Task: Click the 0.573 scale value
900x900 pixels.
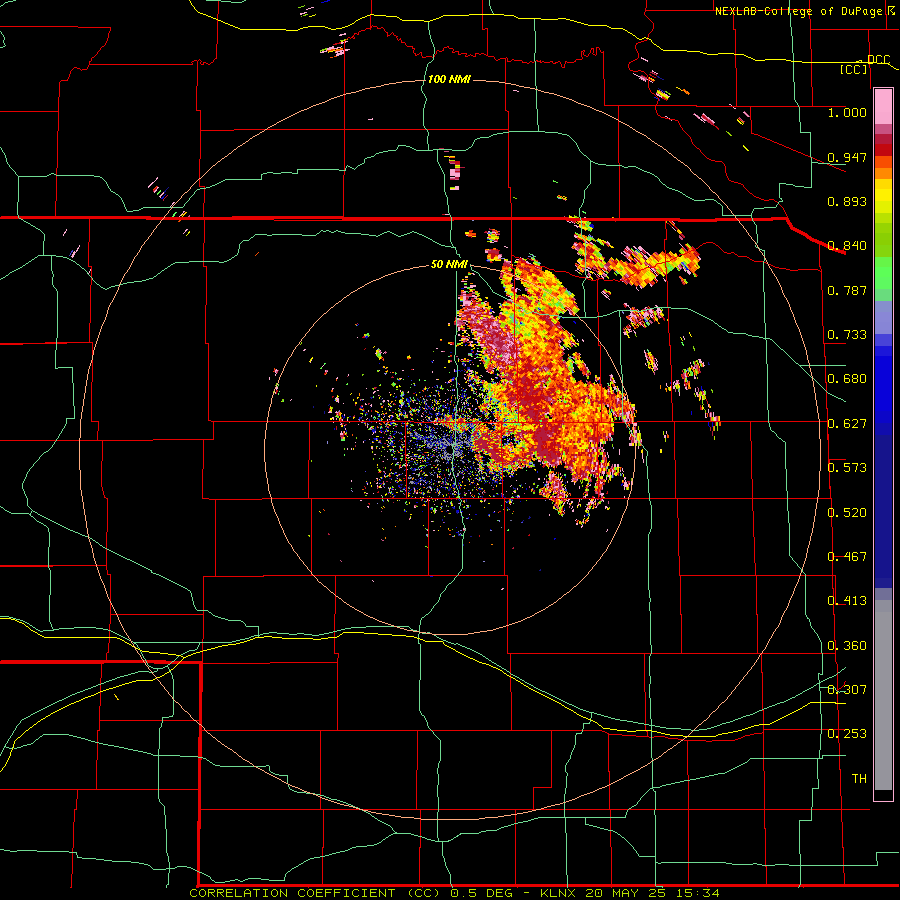Action: point(847,468)
